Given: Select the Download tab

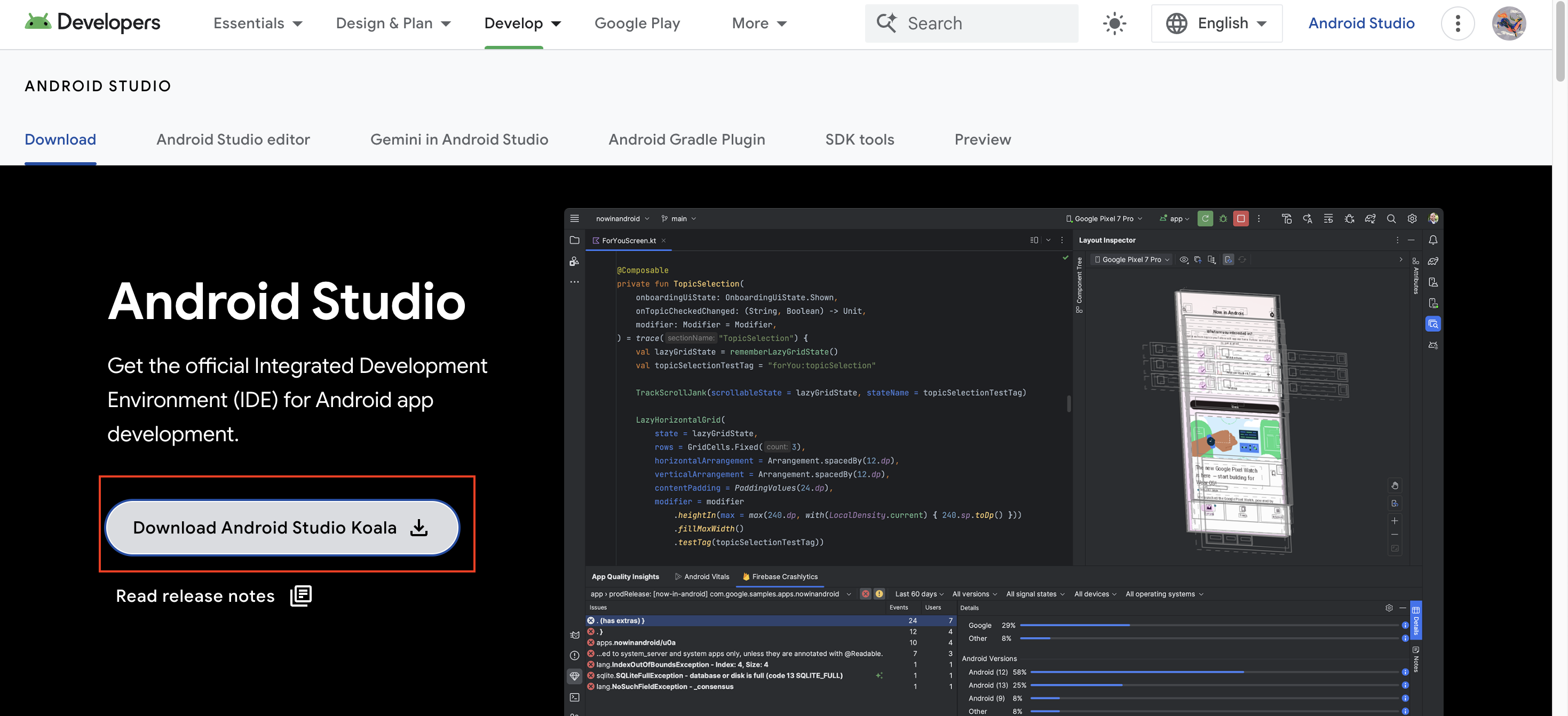Looking at the screenshot, I should click(x=60, y=140).
